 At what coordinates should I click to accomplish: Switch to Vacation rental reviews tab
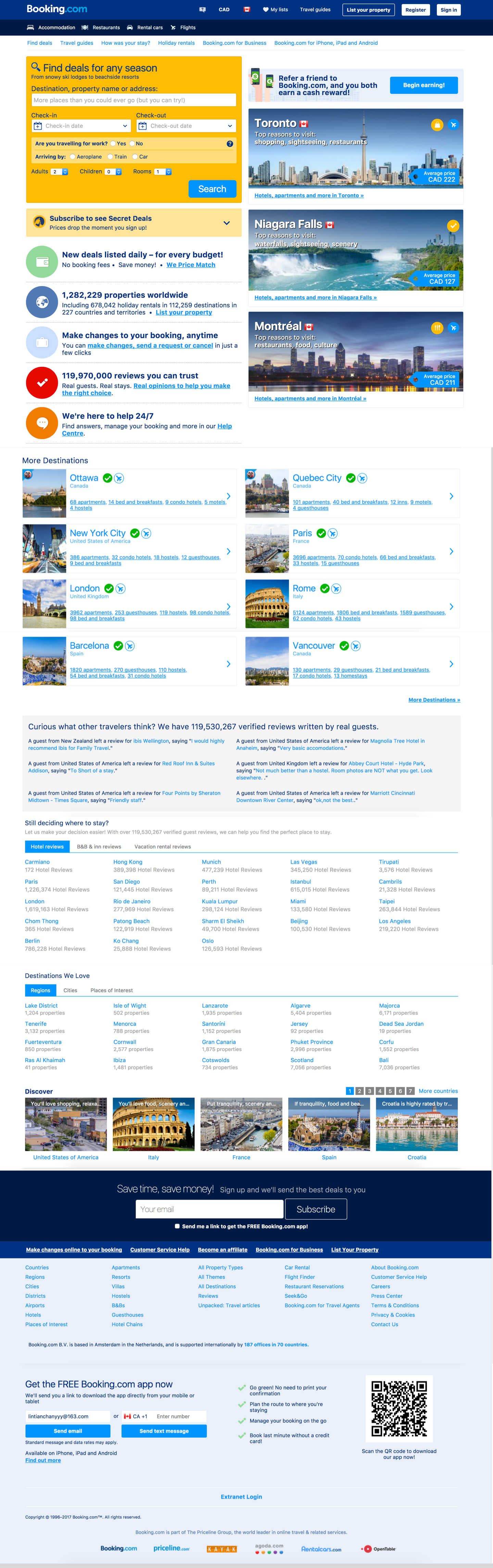point(163,847)
